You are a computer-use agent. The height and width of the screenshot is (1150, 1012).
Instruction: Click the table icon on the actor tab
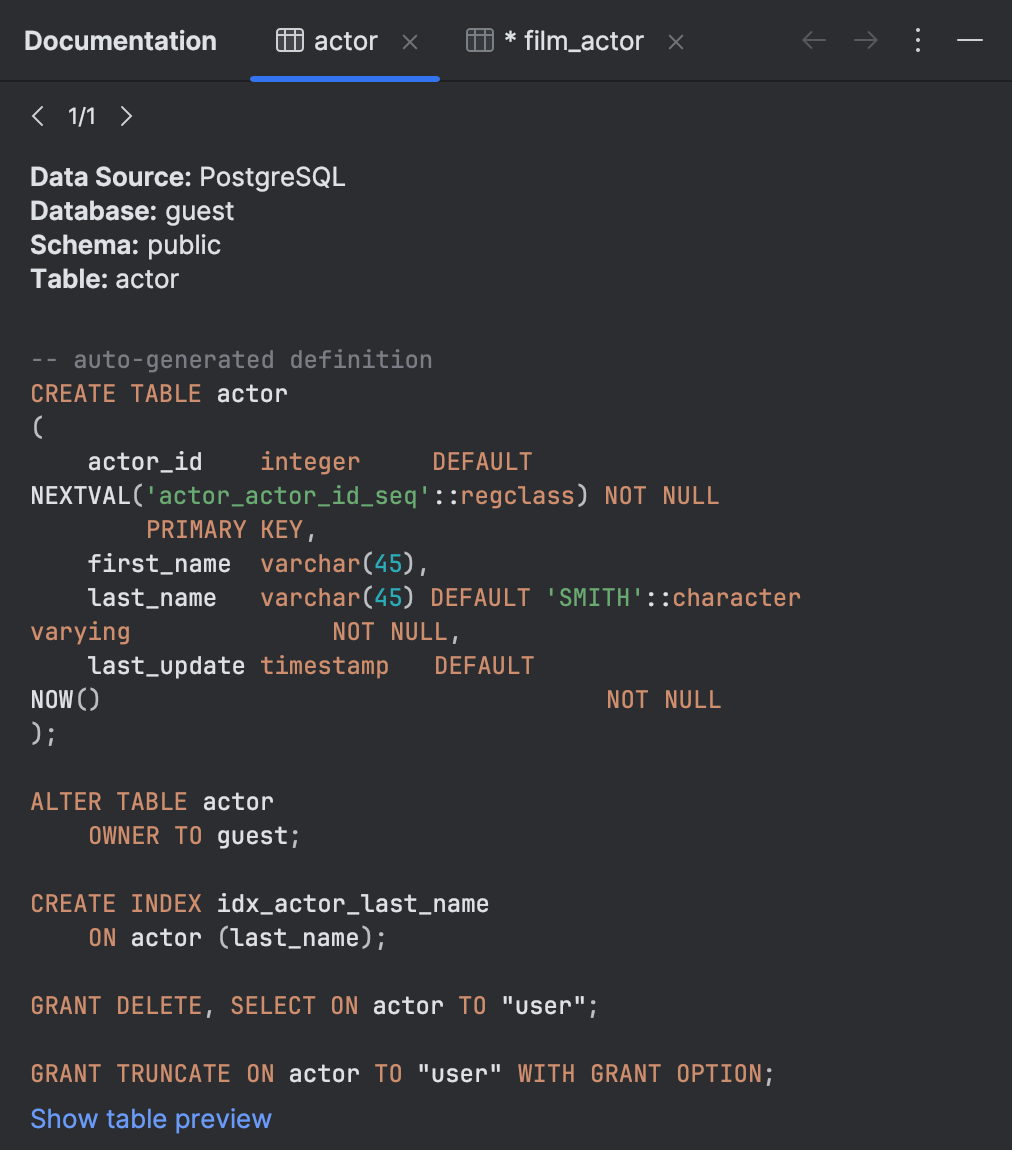pyautogui.click(x=289, y=40)
